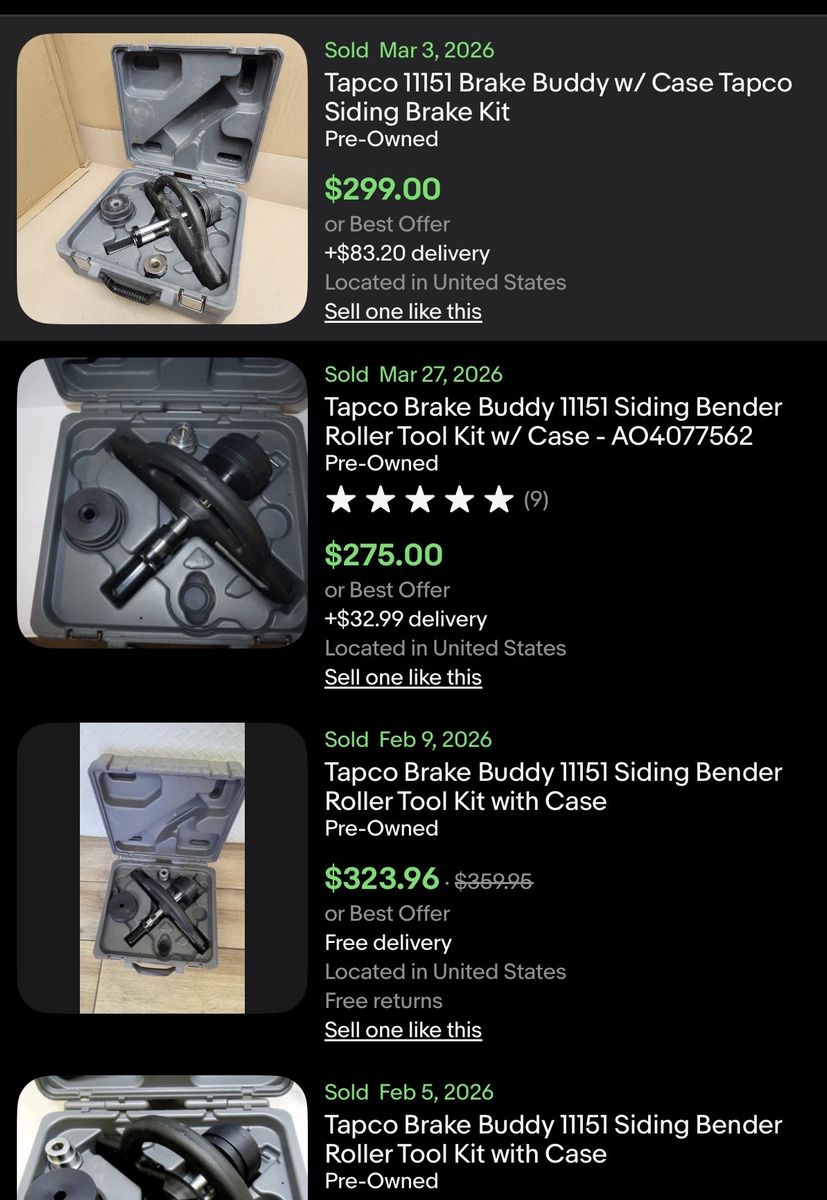Tap the Sold Mar 3, 2026 label
This screenshot has height=1200, width=827.
click(x=409, y=50)
